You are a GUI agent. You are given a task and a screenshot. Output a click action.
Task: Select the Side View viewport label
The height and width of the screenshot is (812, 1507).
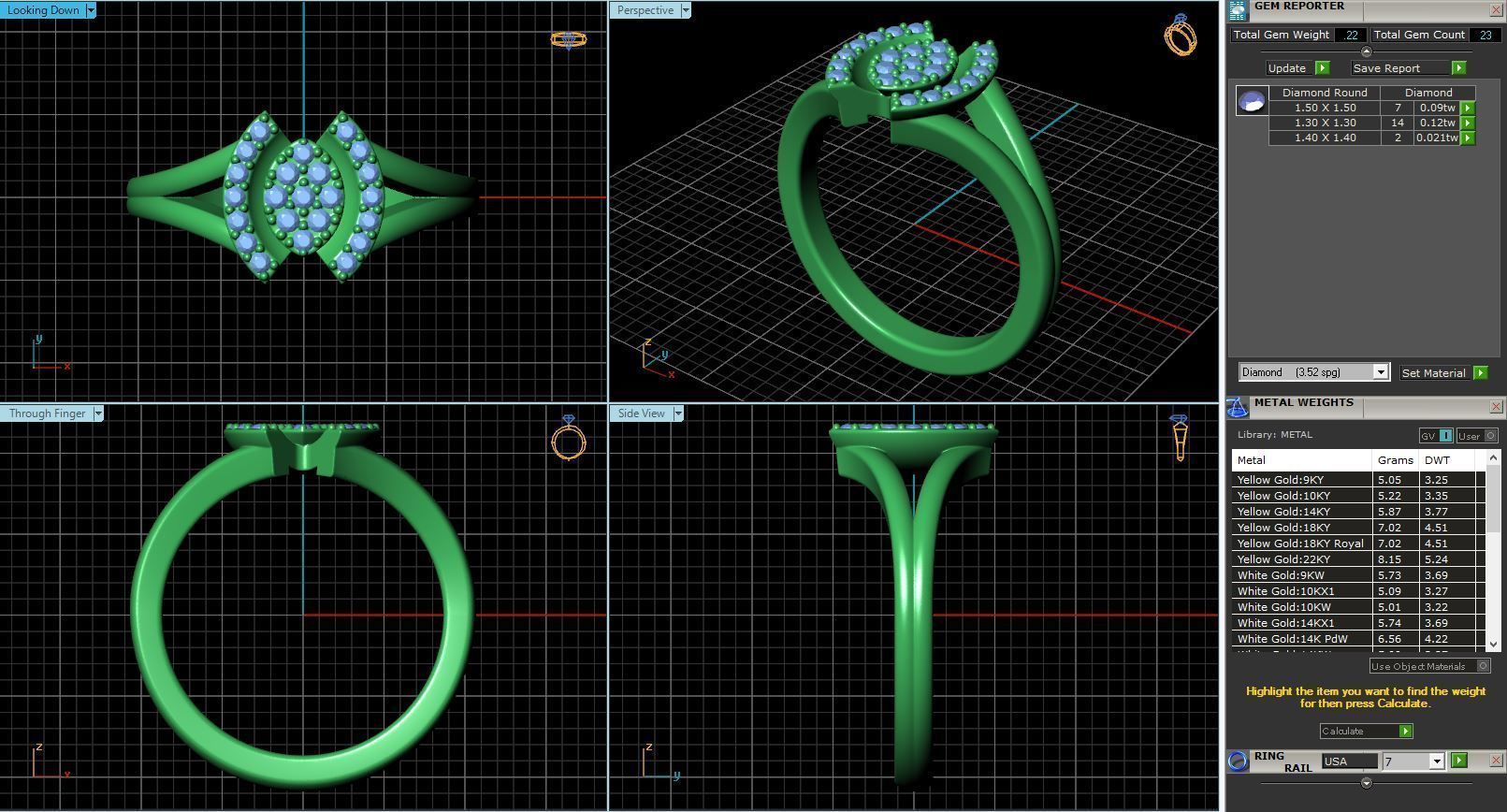[x=642, y=413]
